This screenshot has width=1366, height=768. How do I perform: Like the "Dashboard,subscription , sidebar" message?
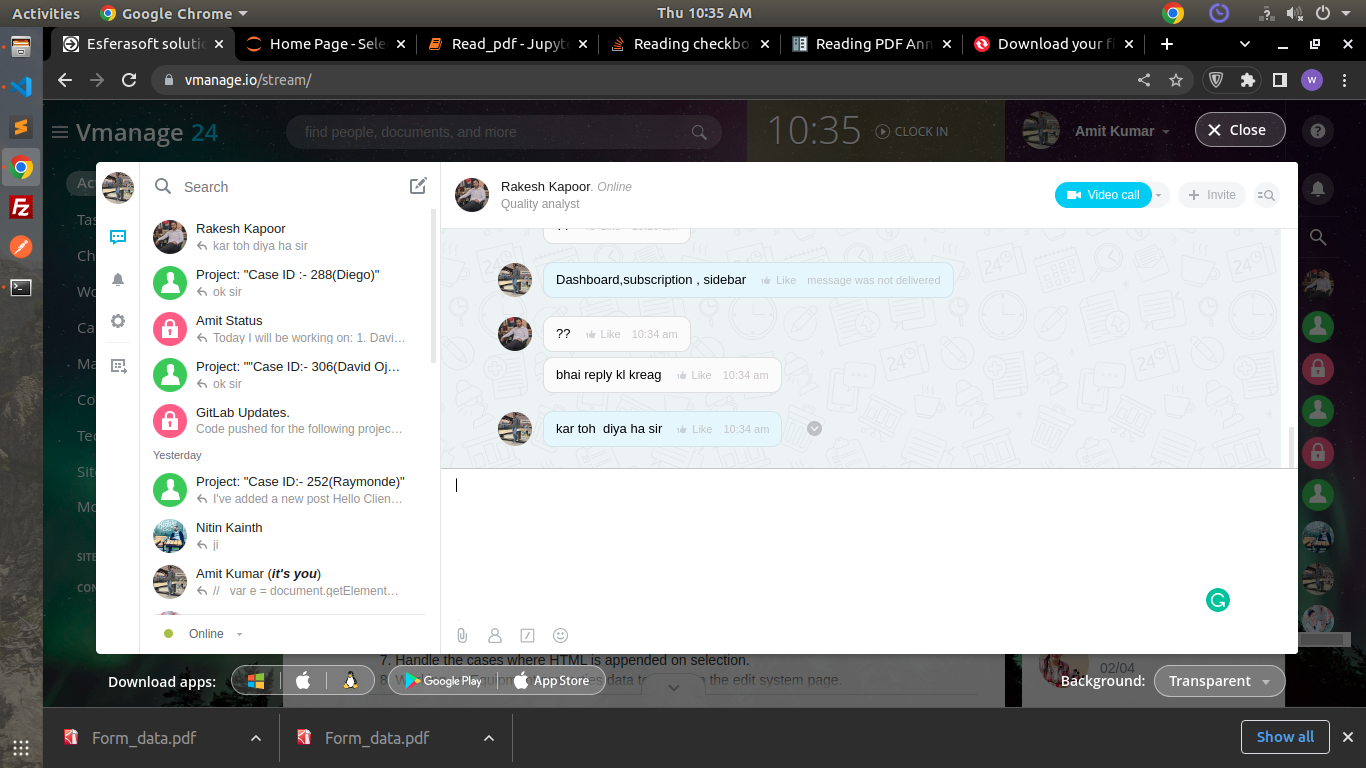(778, 280)
